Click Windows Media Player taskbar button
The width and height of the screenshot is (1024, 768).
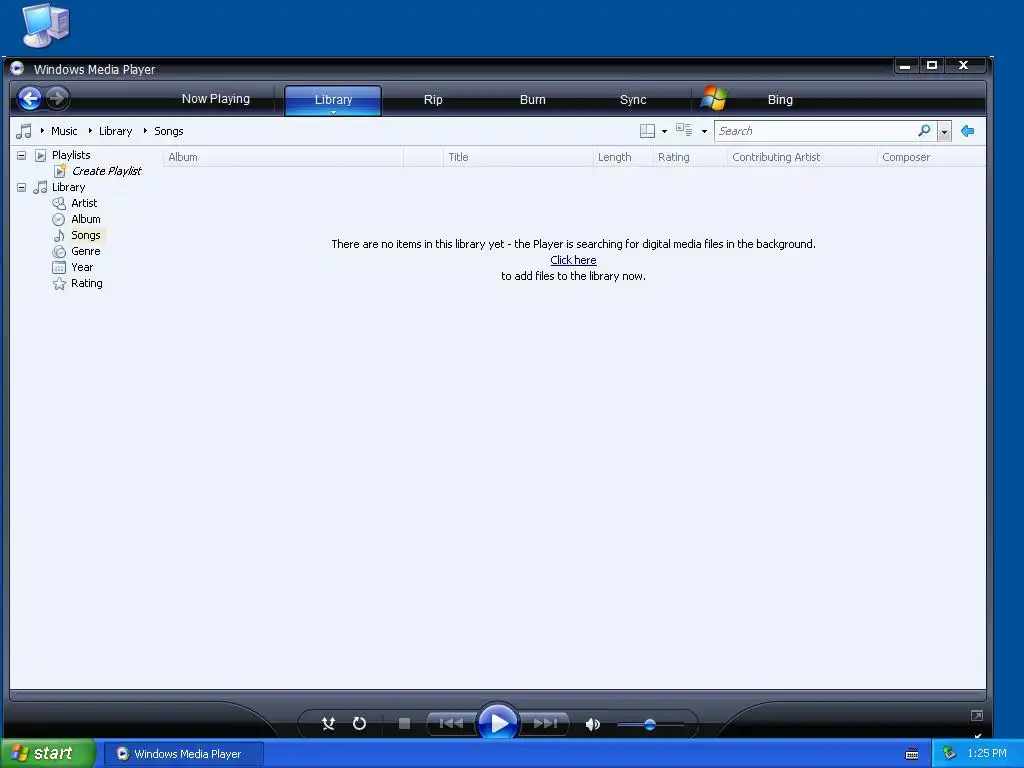click(x=184, y=754)
